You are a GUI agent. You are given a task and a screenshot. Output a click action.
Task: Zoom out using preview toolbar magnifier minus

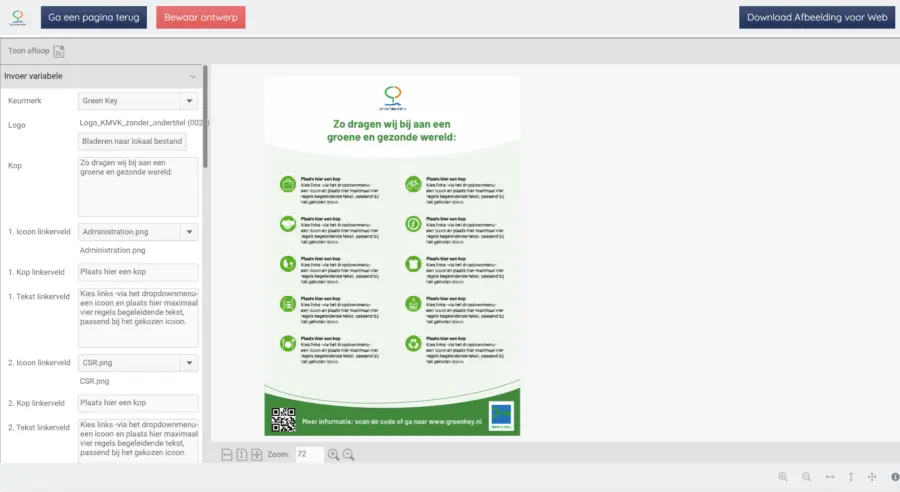click(348, 455)
